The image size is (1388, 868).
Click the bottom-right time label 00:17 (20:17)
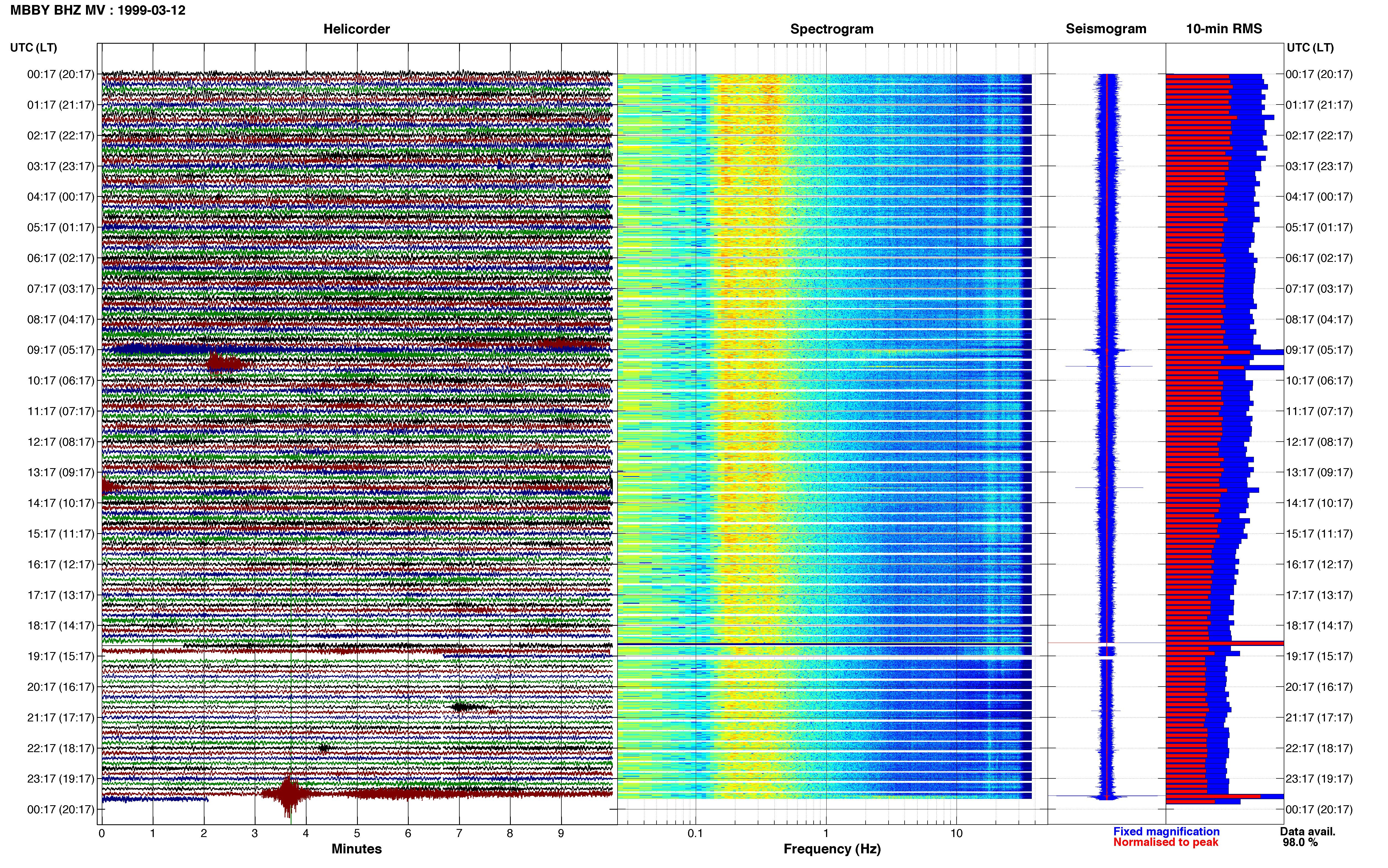[1319, 809]
